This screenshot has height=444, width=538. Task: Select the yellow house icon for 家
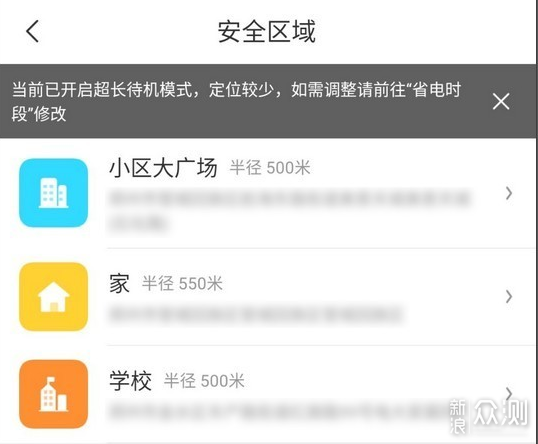pyautogui.click(x=54, y=296)
